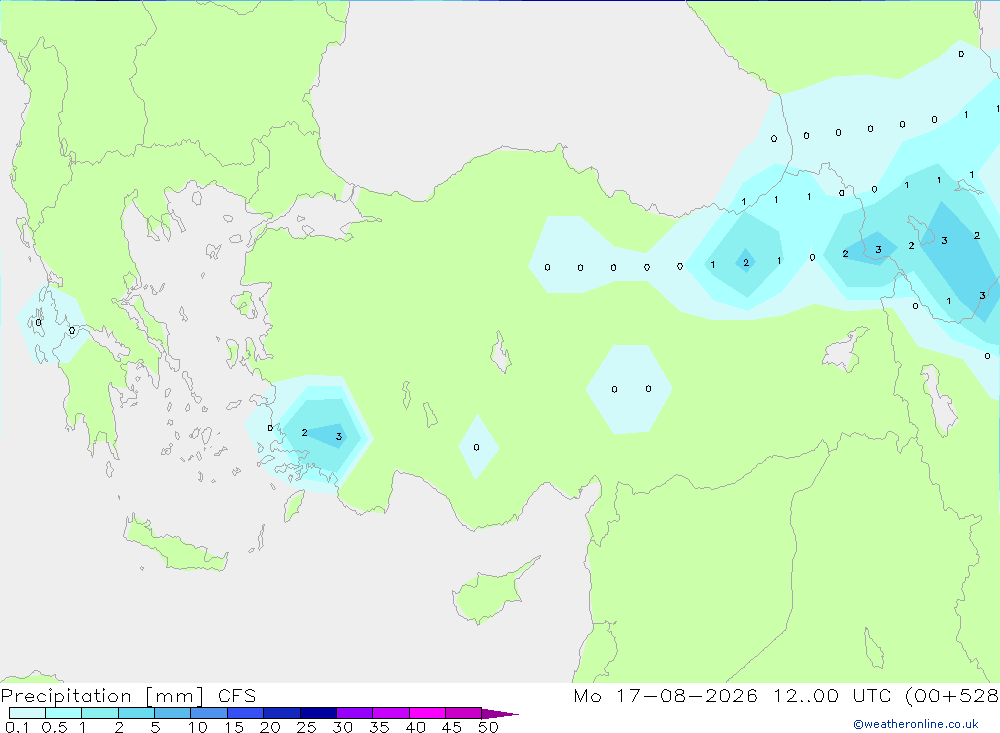Click the '17-08-2026' forecast date
This screenshot has height=733, width=1000.
coord(687,696)
